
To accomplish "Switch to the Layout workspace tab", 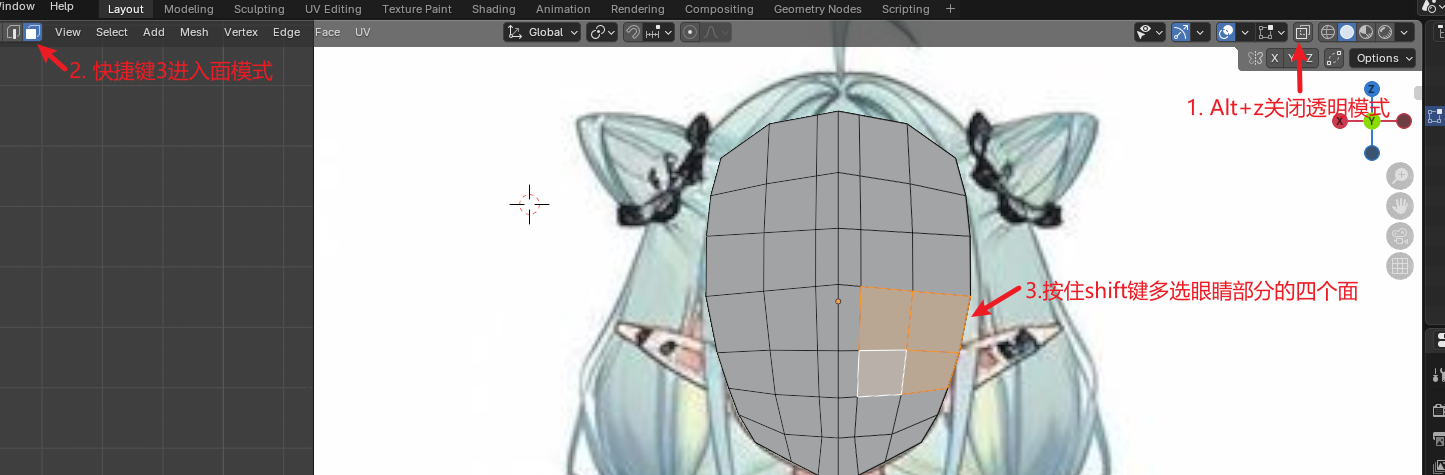I will point(126,9).
